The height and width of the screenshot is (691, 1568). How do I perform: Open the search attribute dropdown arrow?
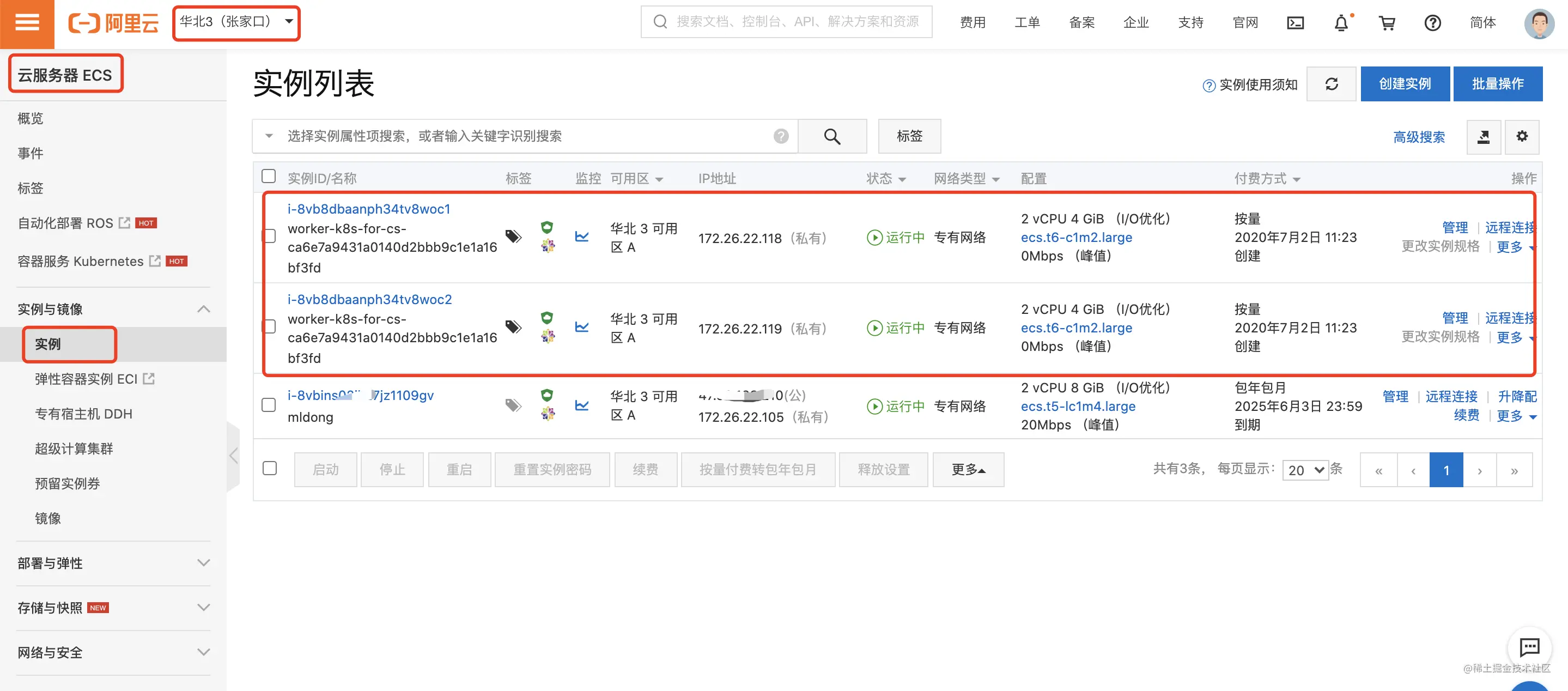click(269, 136)
